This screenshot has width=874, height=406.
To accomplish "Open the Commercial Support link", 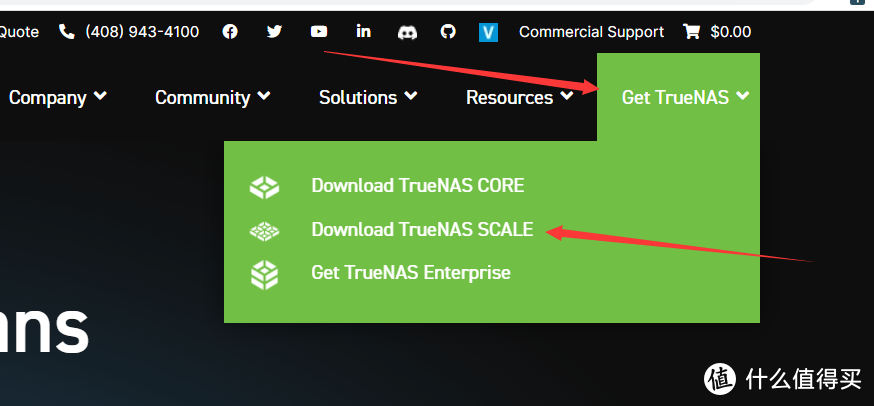I will tap(591, 32).
